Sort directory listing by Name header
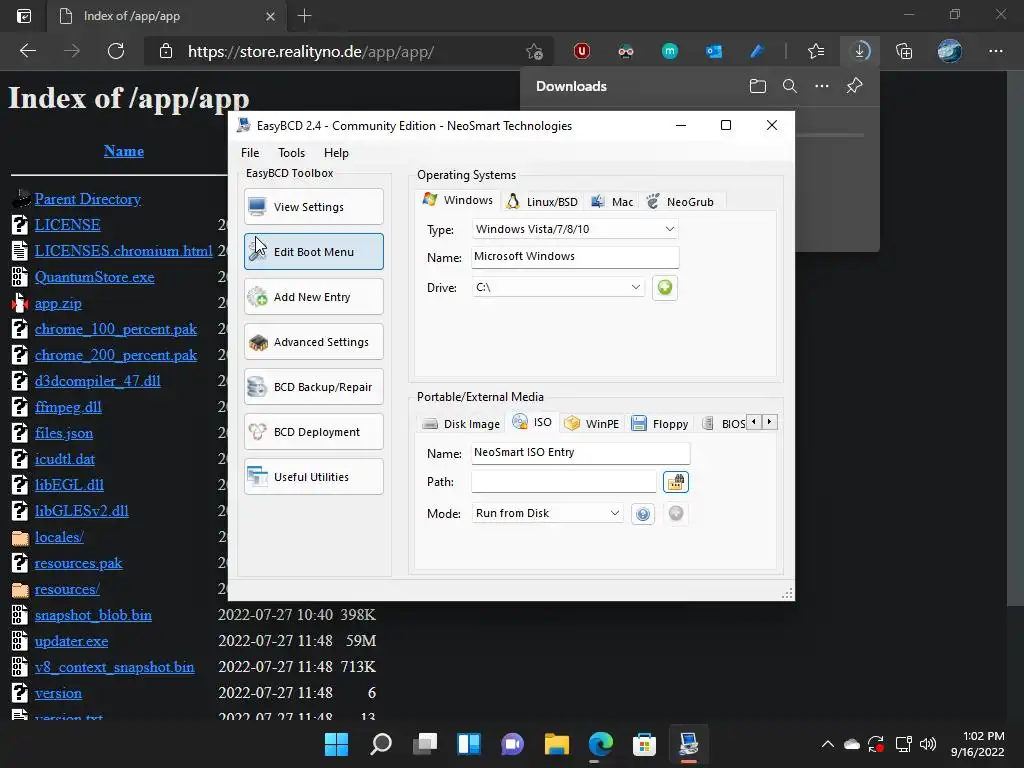 point(123,151)
